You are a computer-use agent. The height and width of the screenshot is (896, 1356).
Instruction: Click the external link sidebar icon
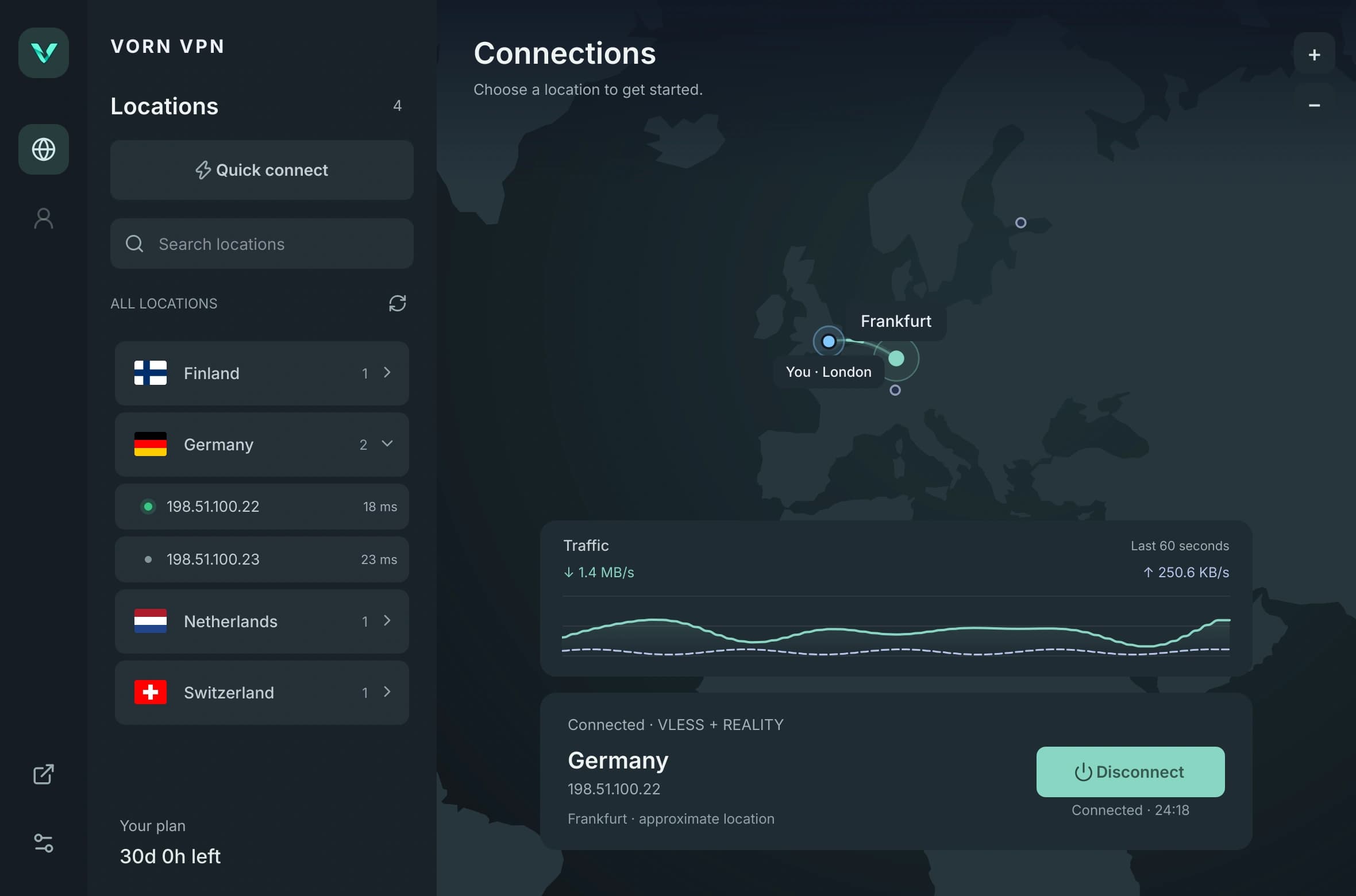44,774
